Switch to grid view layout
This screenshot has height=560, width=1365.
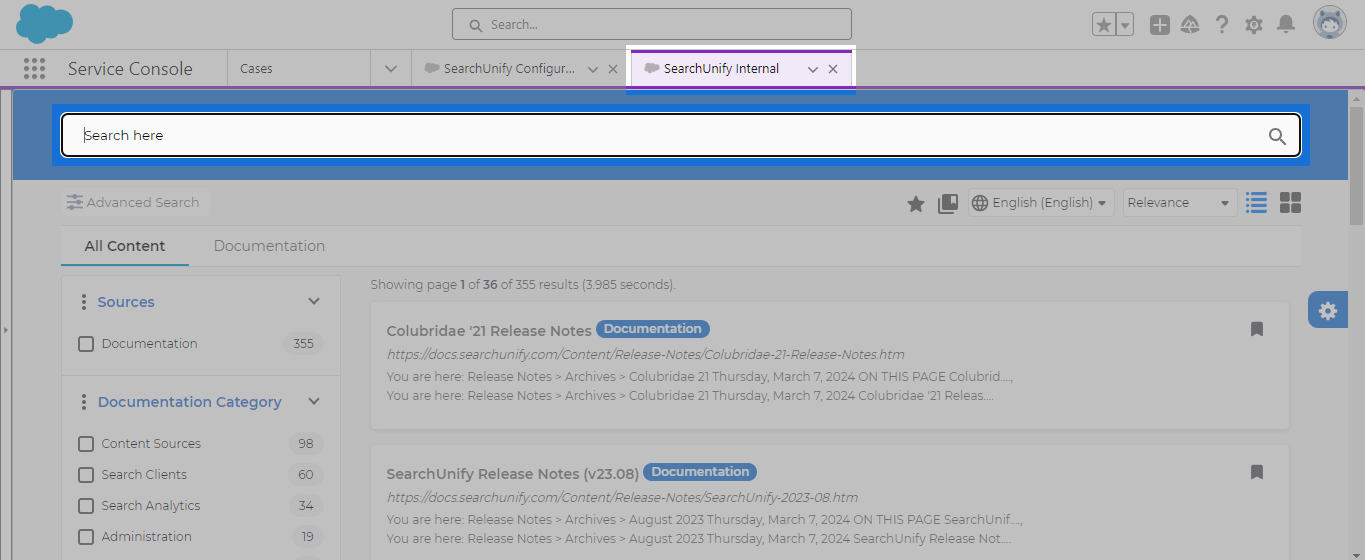[1290, 203]
